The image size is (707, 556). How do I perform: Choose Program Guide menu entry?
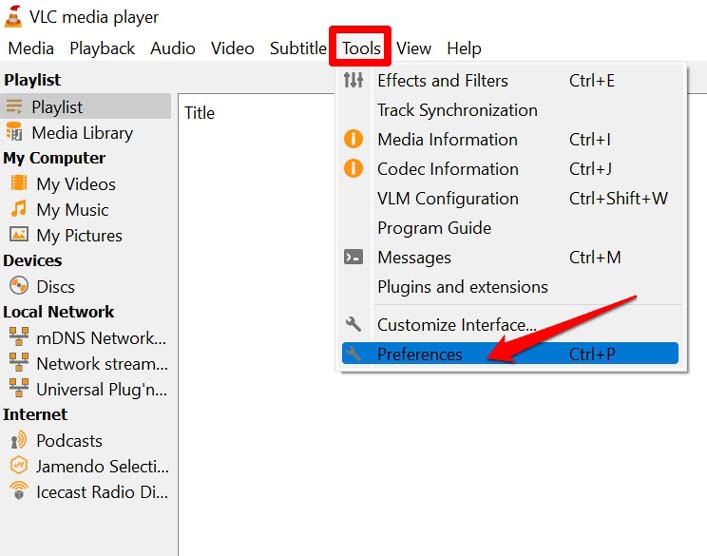[510, 228]
